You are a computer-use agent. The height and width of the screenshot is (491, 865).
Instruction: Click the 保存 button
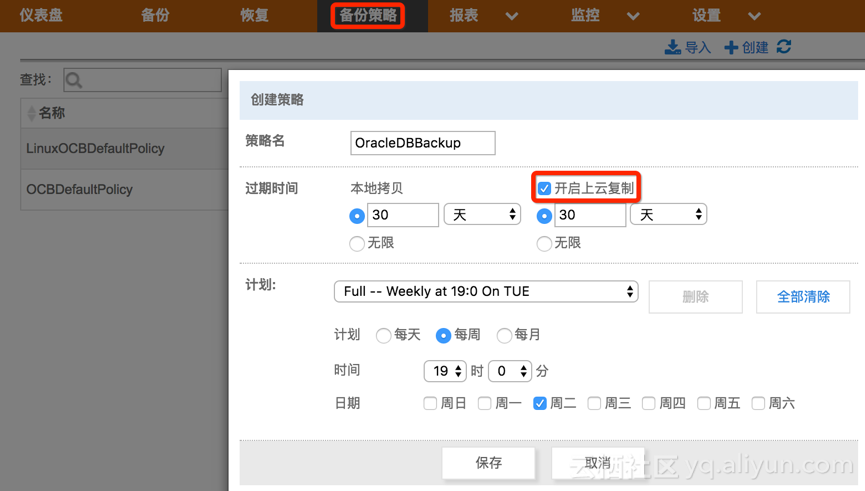[x=489, y=463]
